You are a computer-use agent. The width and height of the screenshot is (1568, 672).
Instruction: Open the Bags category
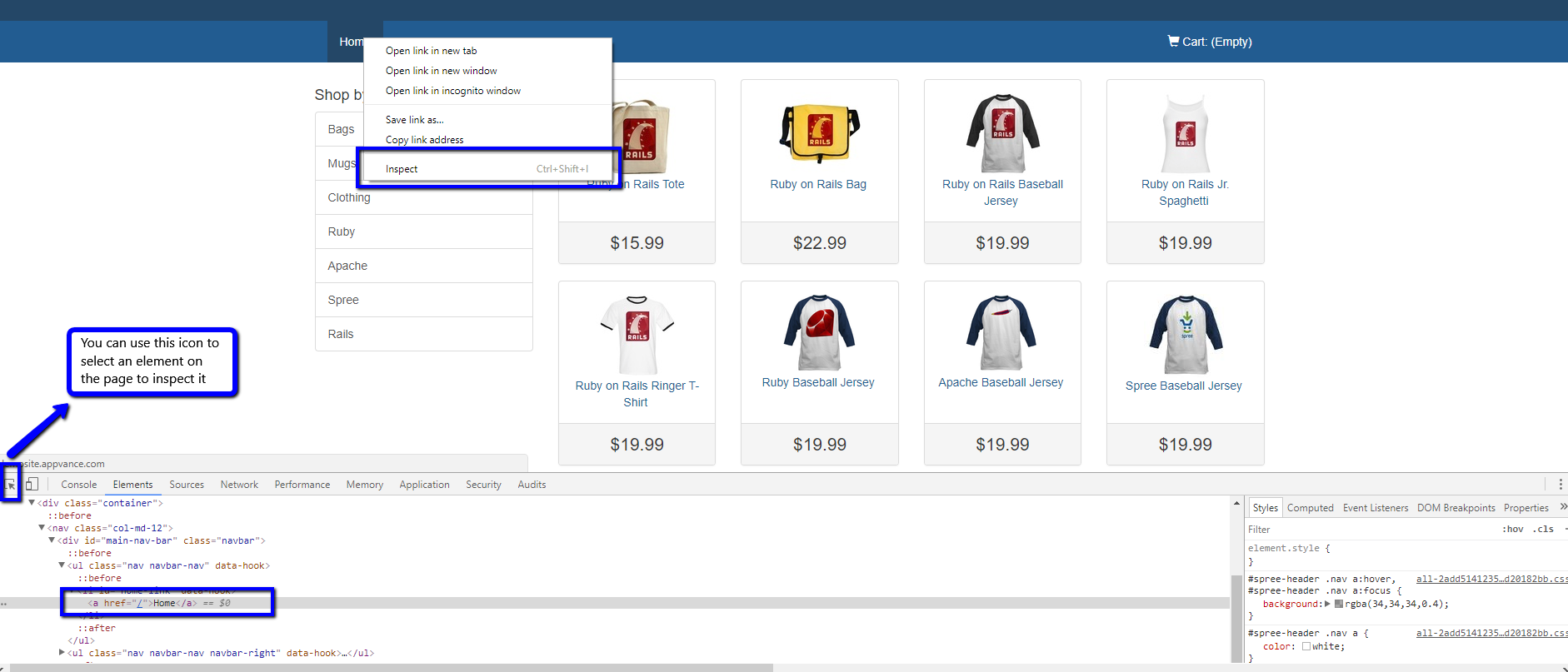tap(341, 129)
